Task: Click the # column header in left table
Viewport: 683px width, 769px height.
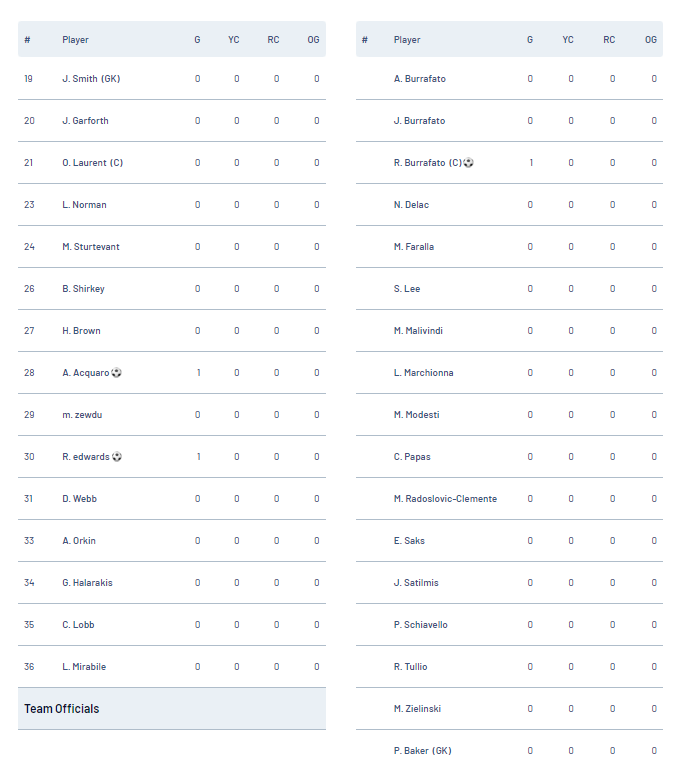Action: tap(27, 40)
